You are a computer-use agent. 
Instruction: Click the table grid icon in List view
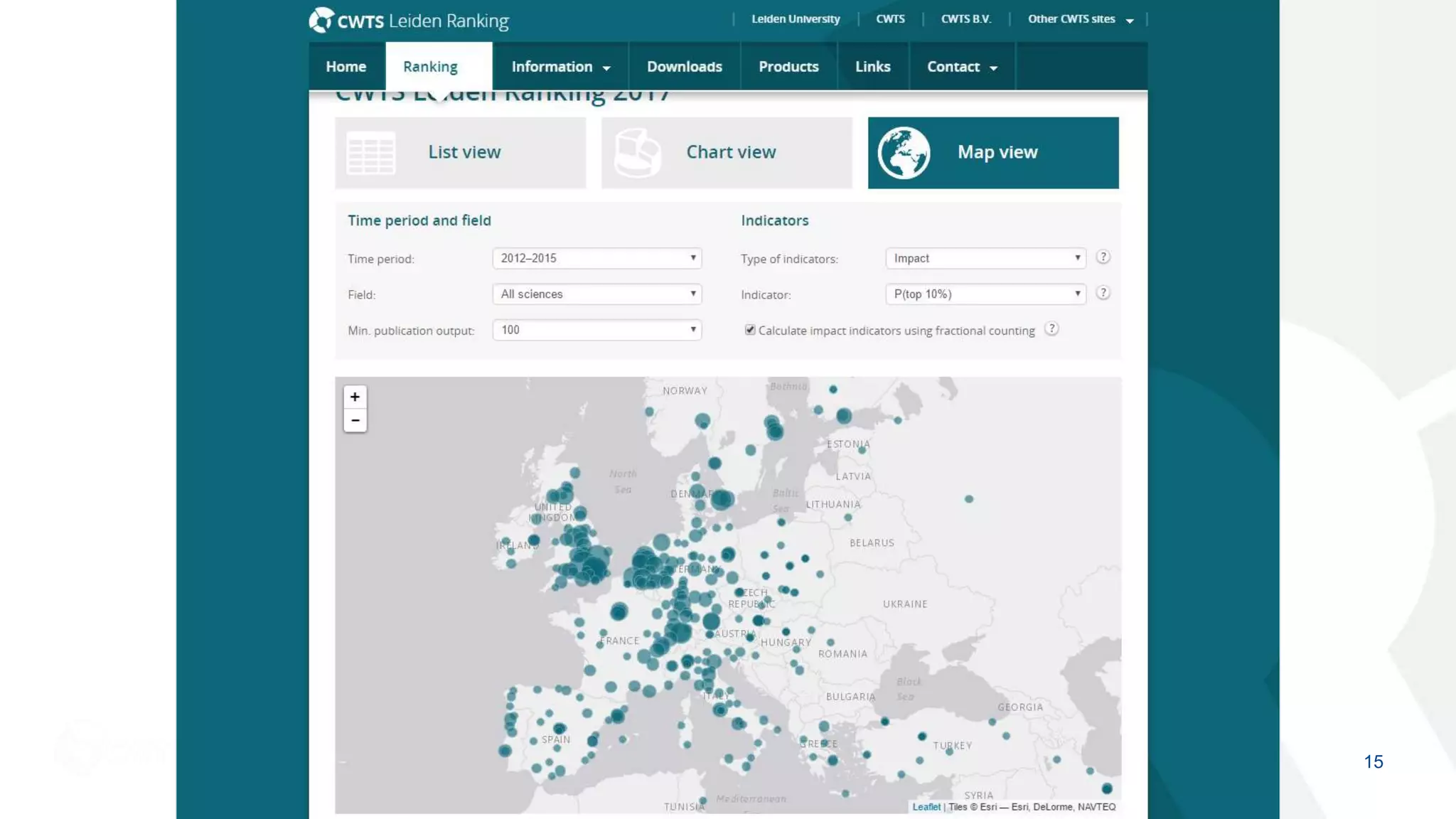(370, 153)
